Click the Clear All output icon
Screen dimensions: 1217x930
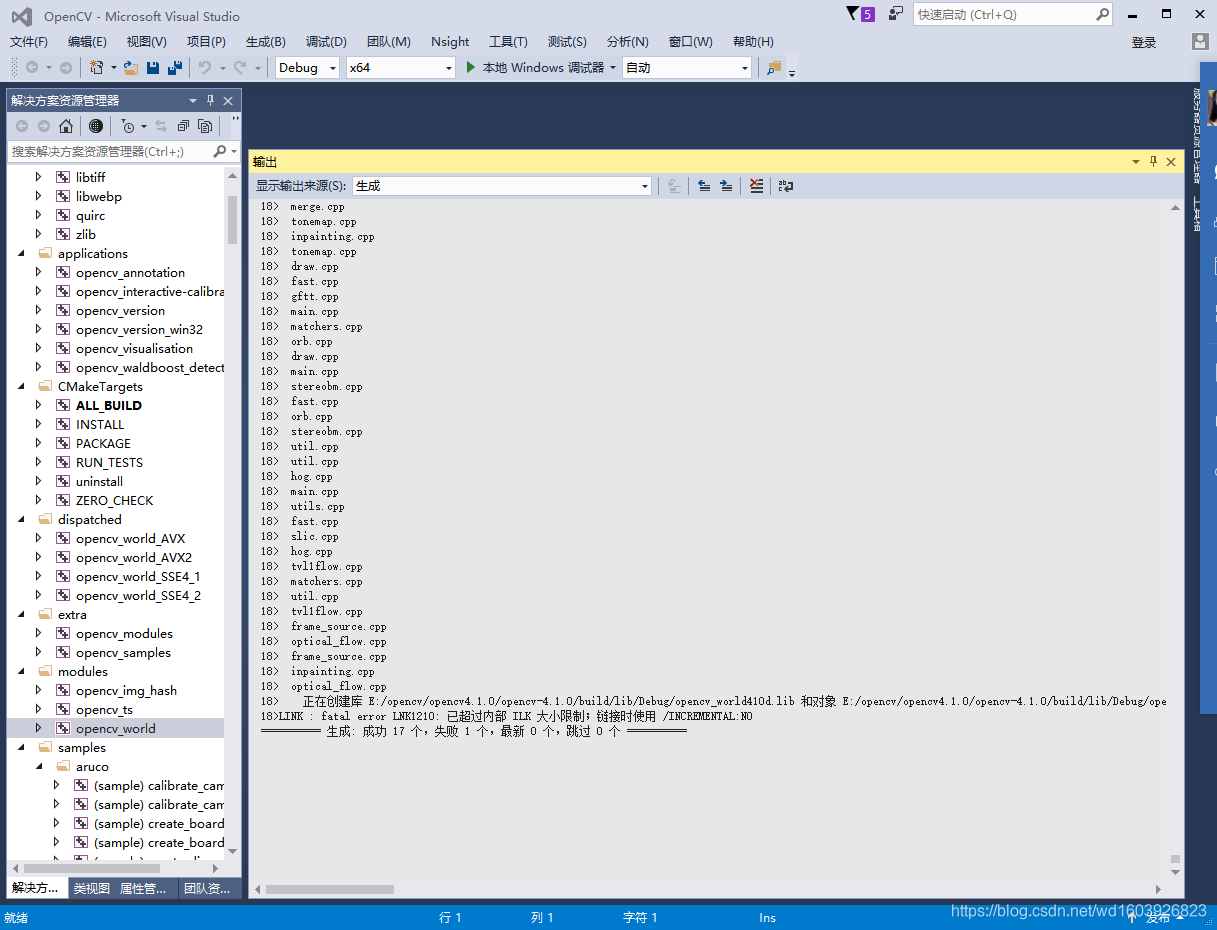coord(756,185)
